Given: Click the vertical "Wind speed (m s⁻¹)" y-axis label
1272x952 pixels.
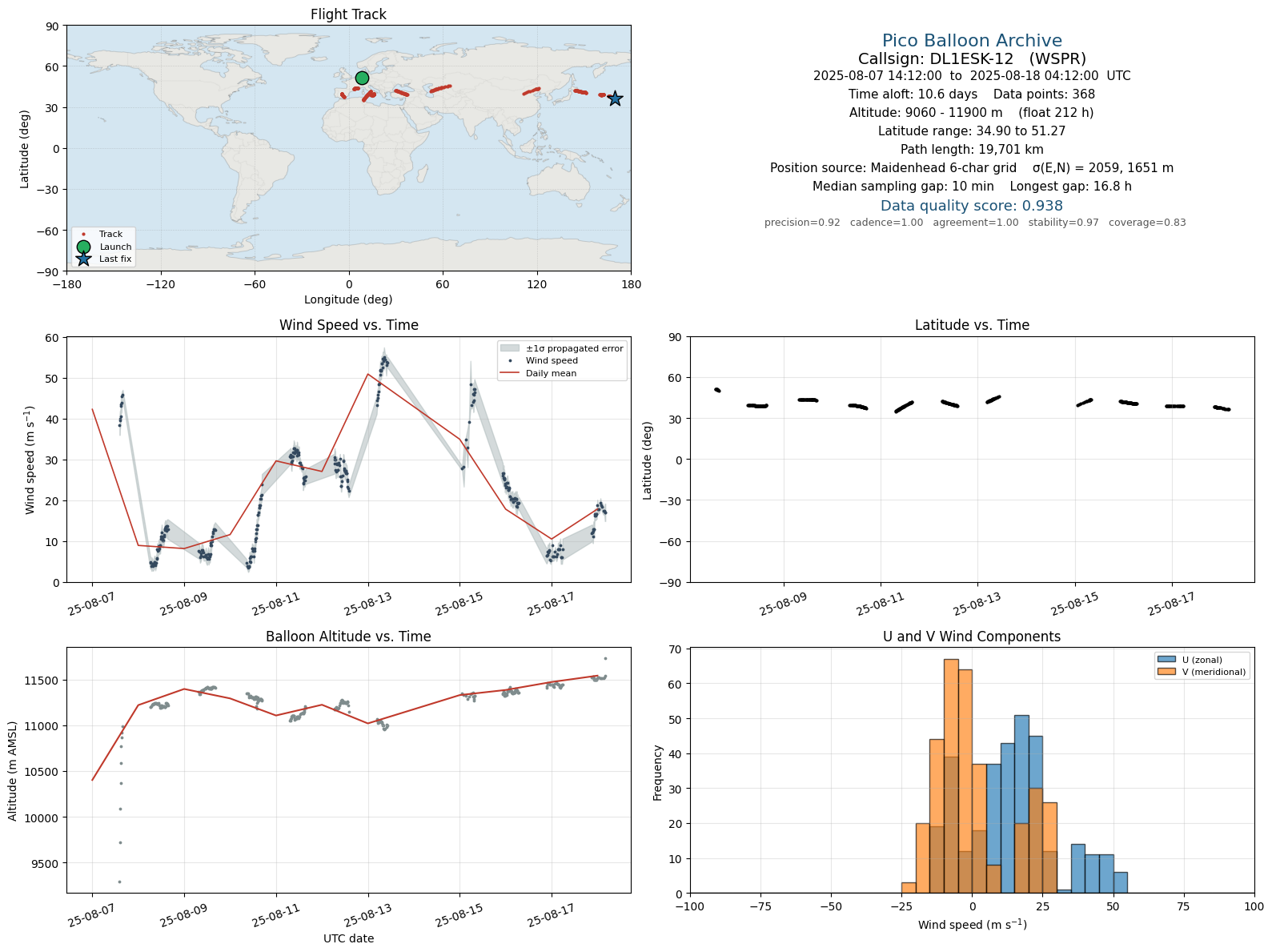Looking at the screenshot, I should click(30, 460).
